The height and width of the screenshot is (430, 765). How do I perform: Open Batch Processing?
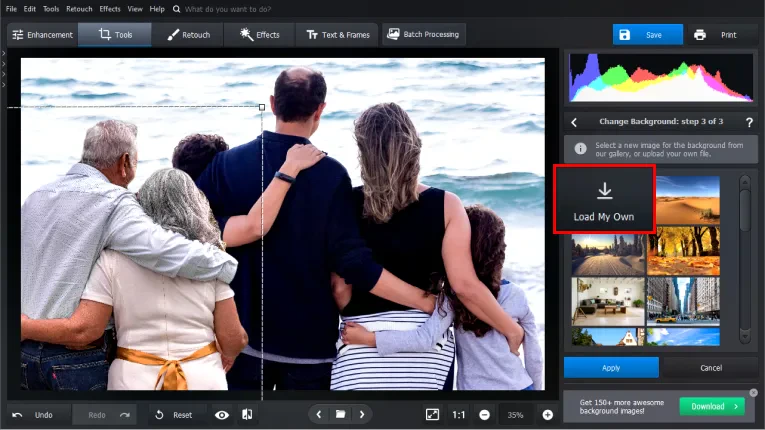point(423,34)
